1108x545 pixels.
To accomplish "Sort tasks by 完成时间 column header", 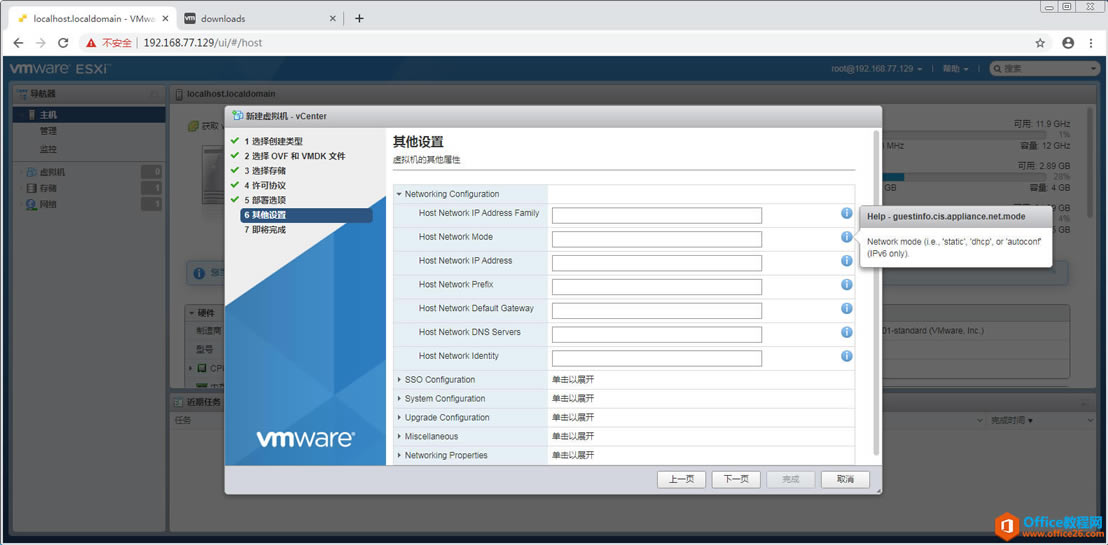I will point(1012,421).
